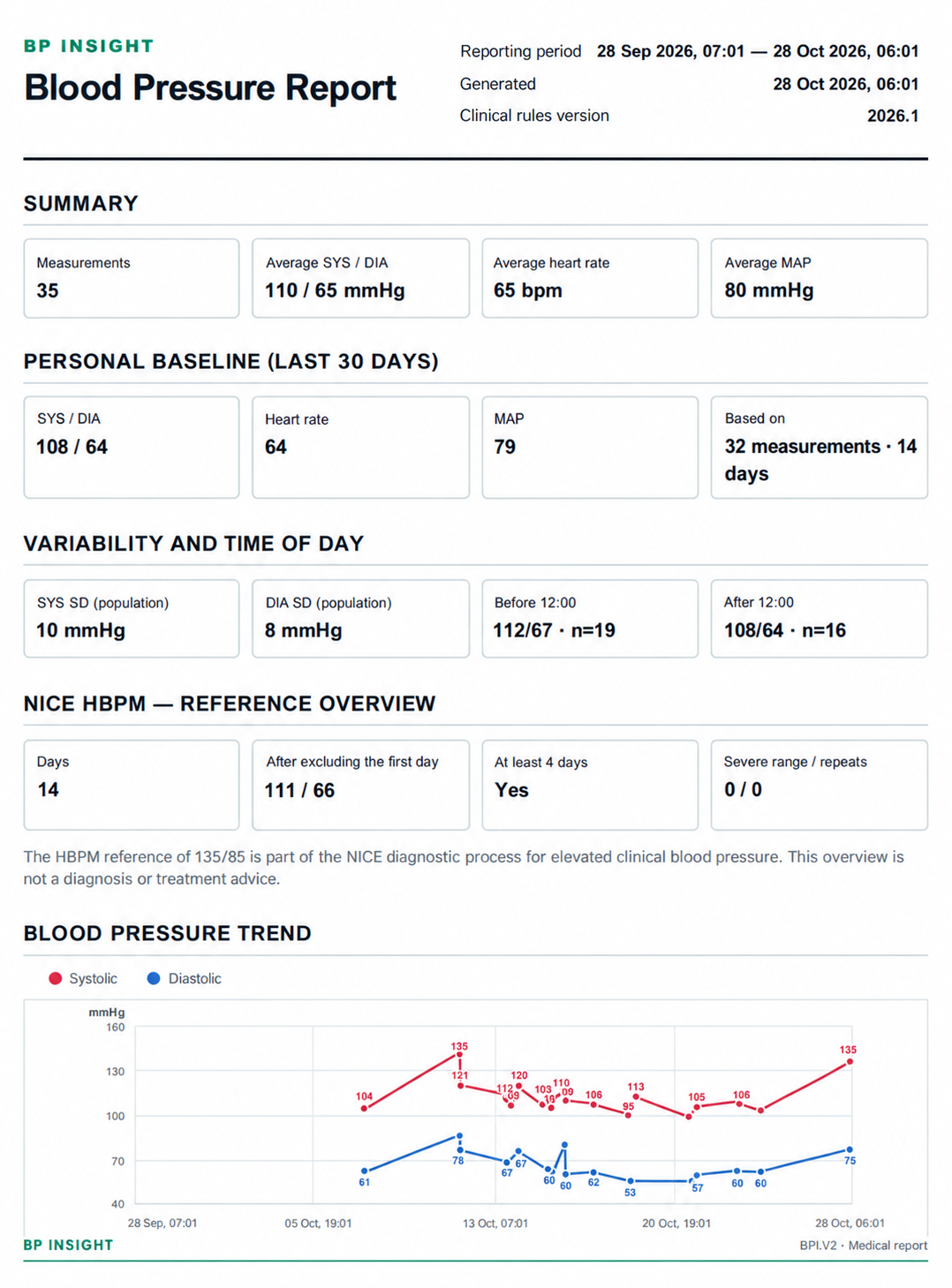
Task: Select the After excluding the first day card
Action: click(x=360, y=785)
